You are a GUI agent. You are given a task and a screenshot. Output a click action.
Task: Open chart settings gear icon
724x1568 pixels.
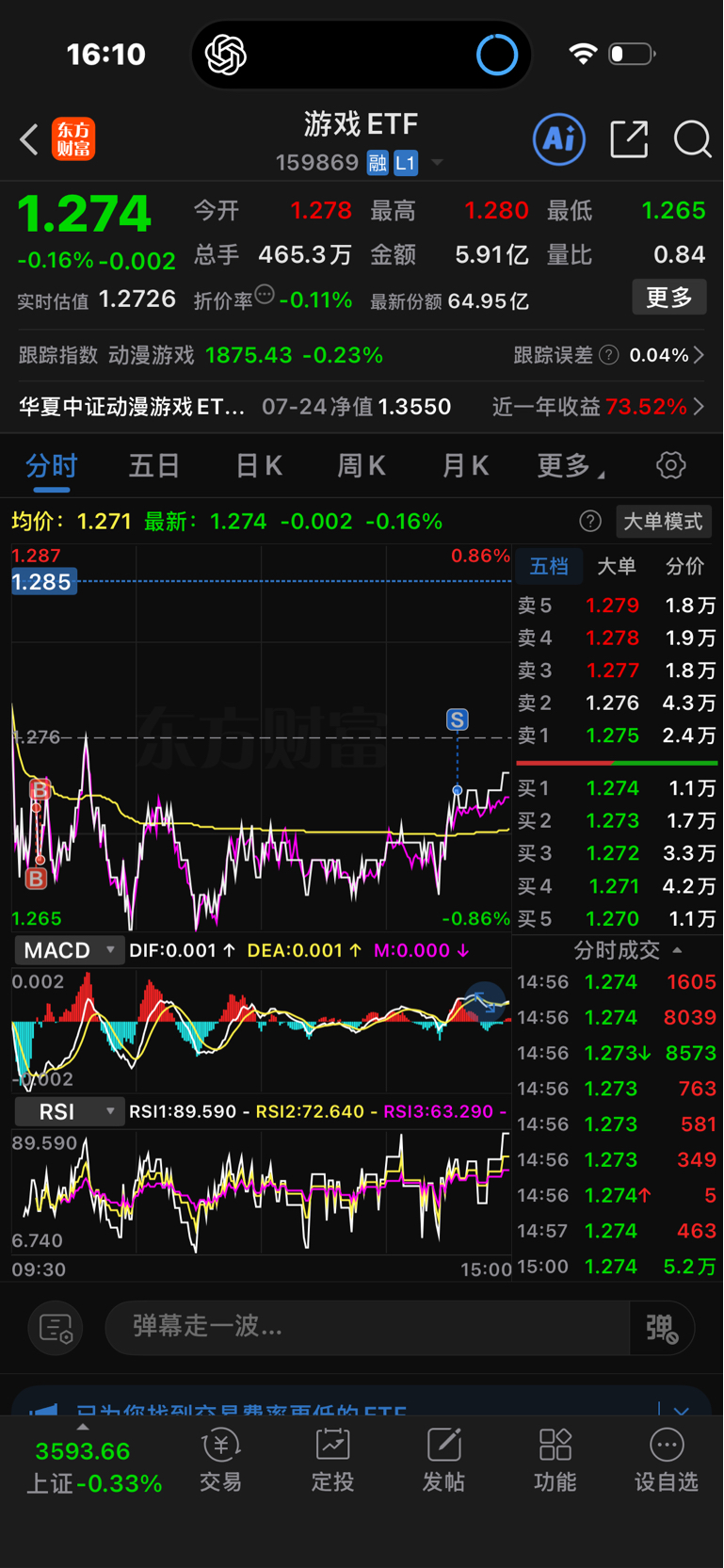pos(670,465)
